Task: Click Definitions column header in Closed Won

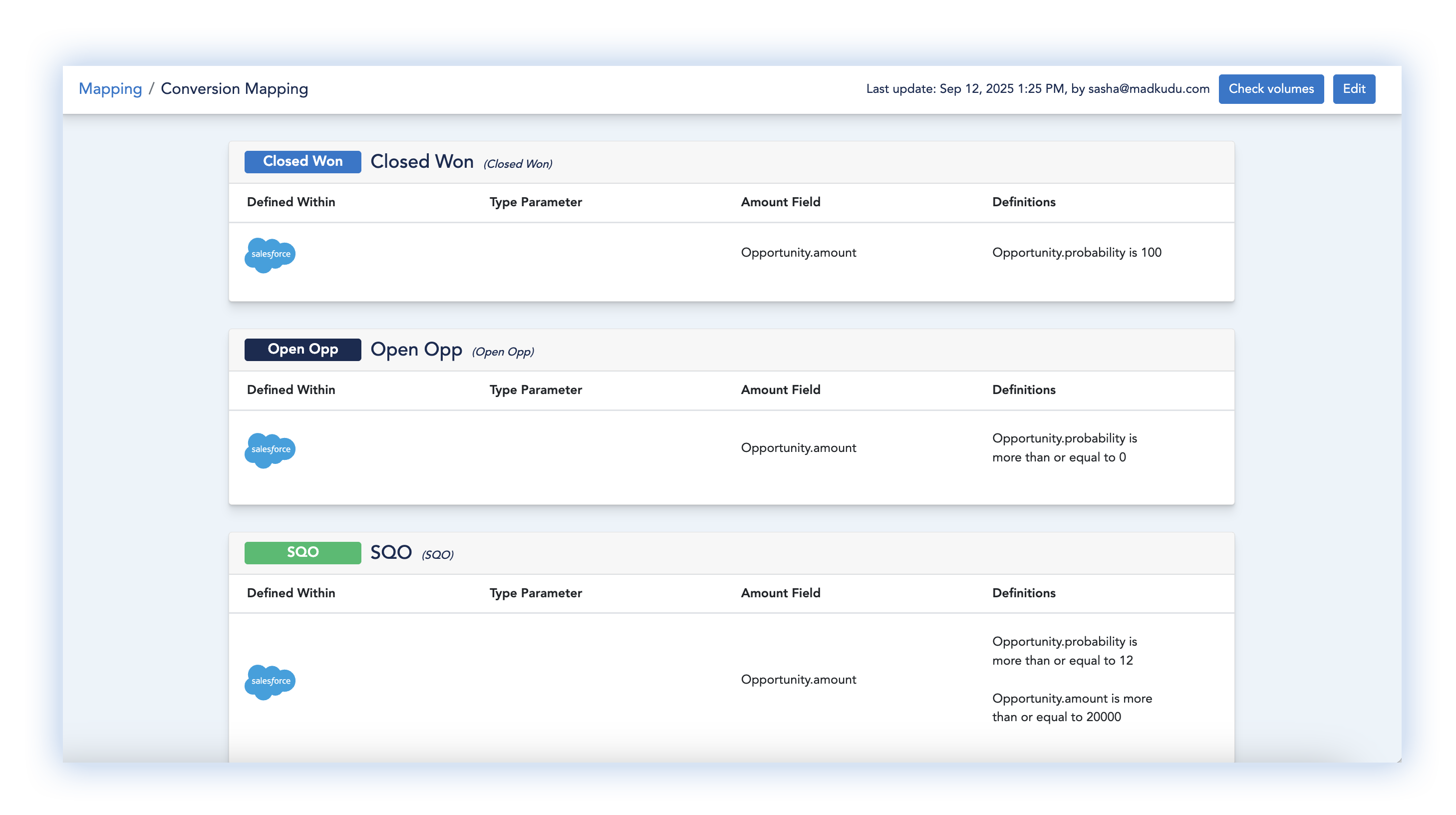Action: [x=1023, y=202]
